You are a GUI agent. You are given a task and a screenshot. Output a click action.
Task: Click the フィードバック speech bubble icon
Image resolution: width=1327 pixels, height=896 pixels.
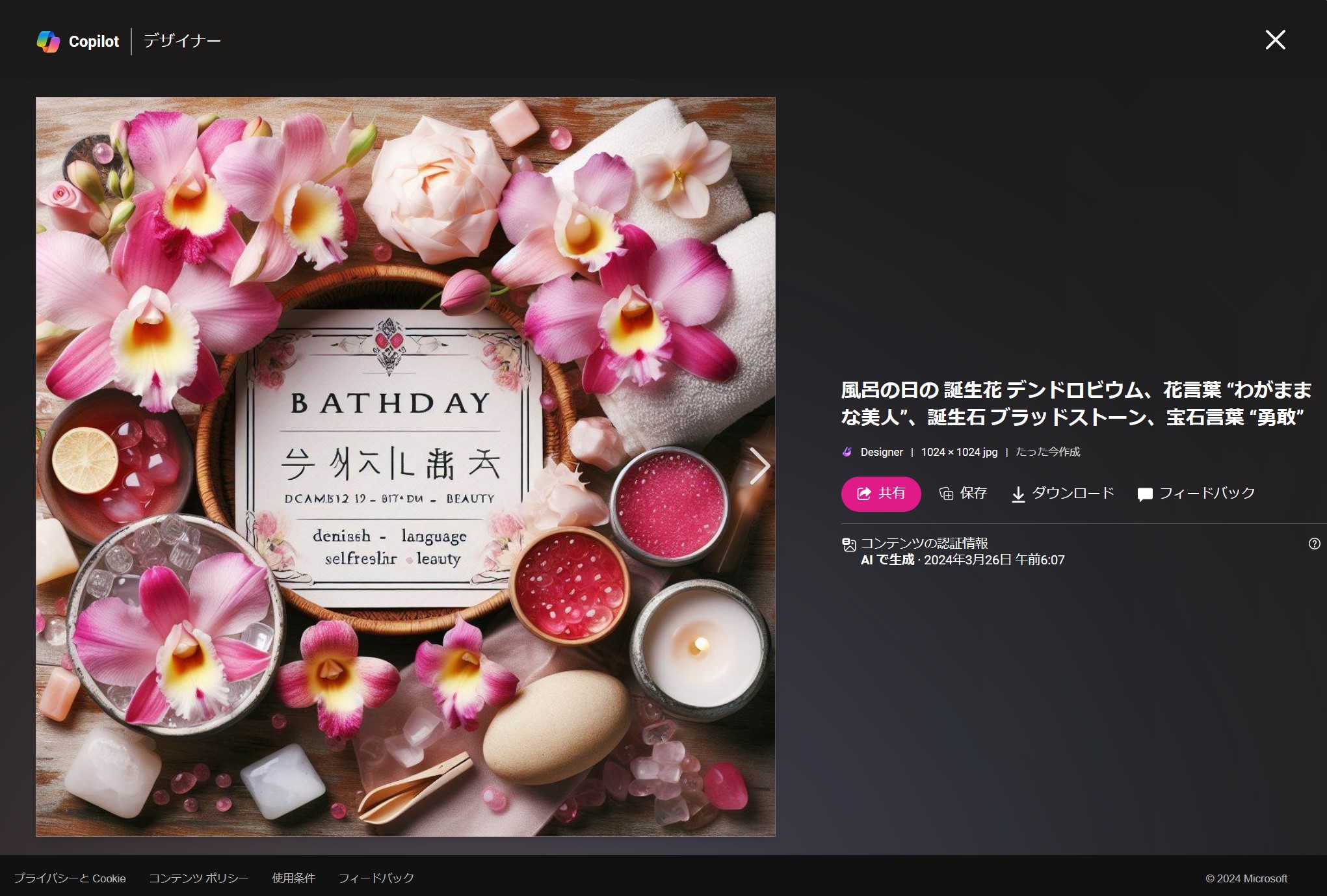click(x=1145, y=495)
